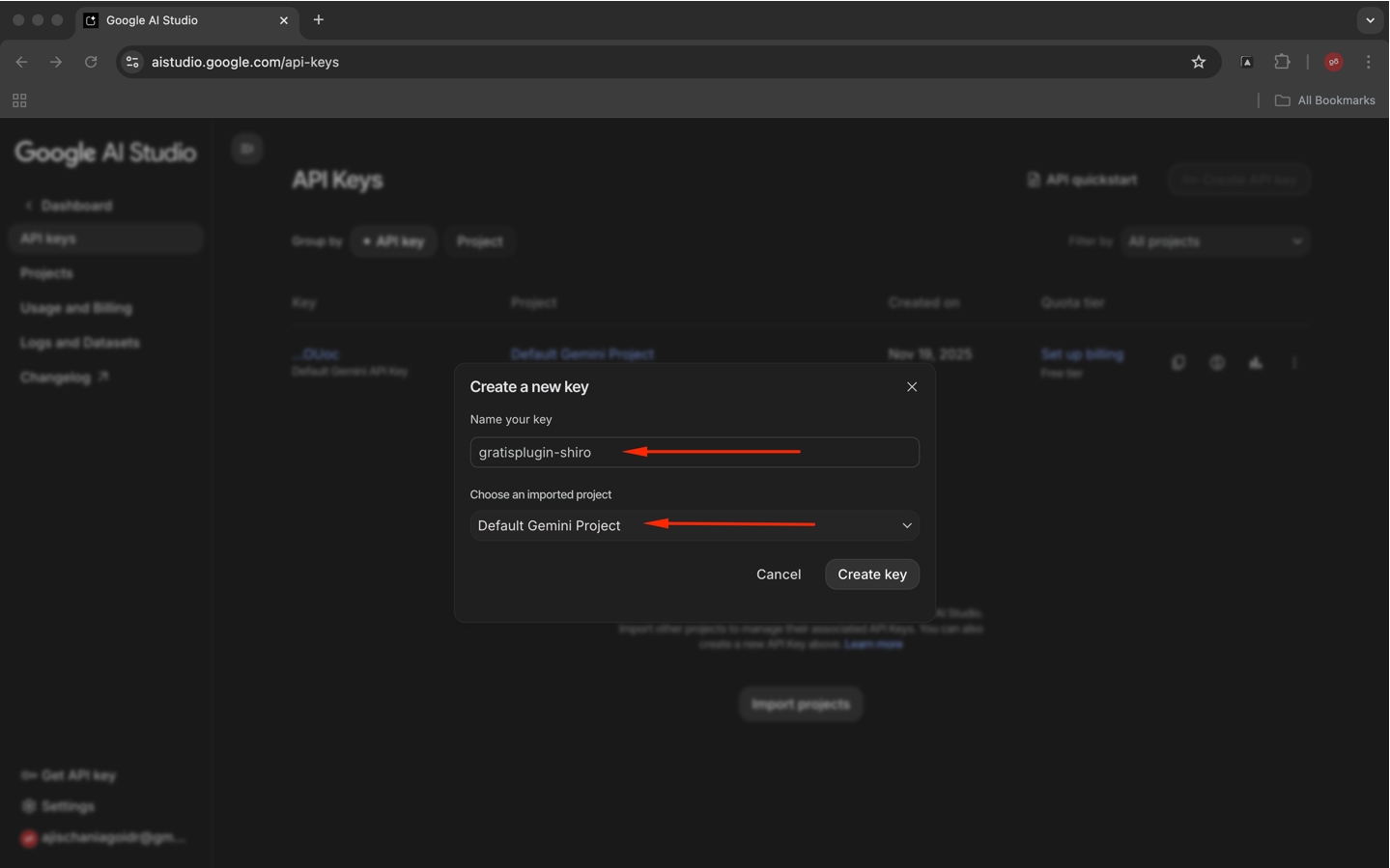The width and height of the screenshot is (1390, 868).
Task: Open the browser Extensions puzzle icon
Action: 1282,62
